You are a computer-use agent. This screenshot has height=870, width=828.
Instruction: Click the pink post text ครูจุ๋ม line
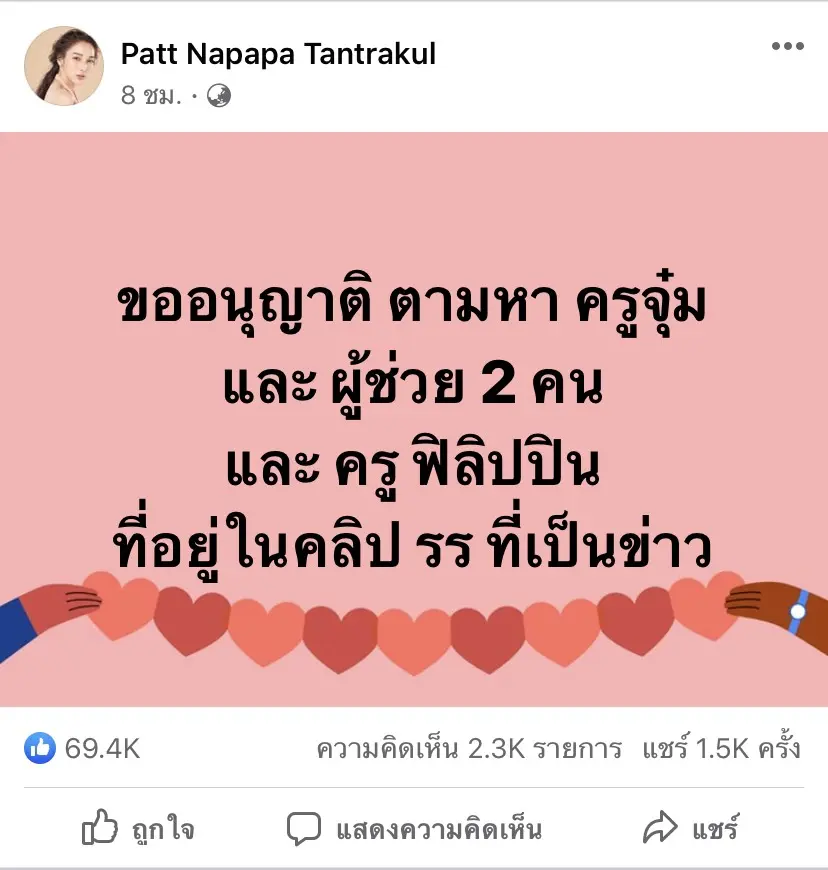pos(412,303)
